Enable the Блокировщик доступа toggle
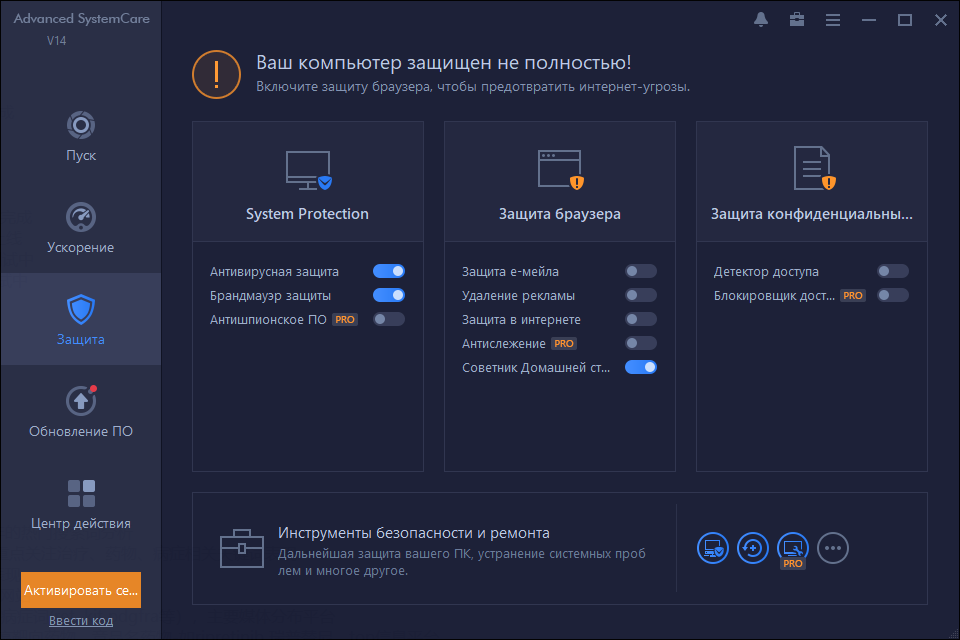 [x=893, y=295]
